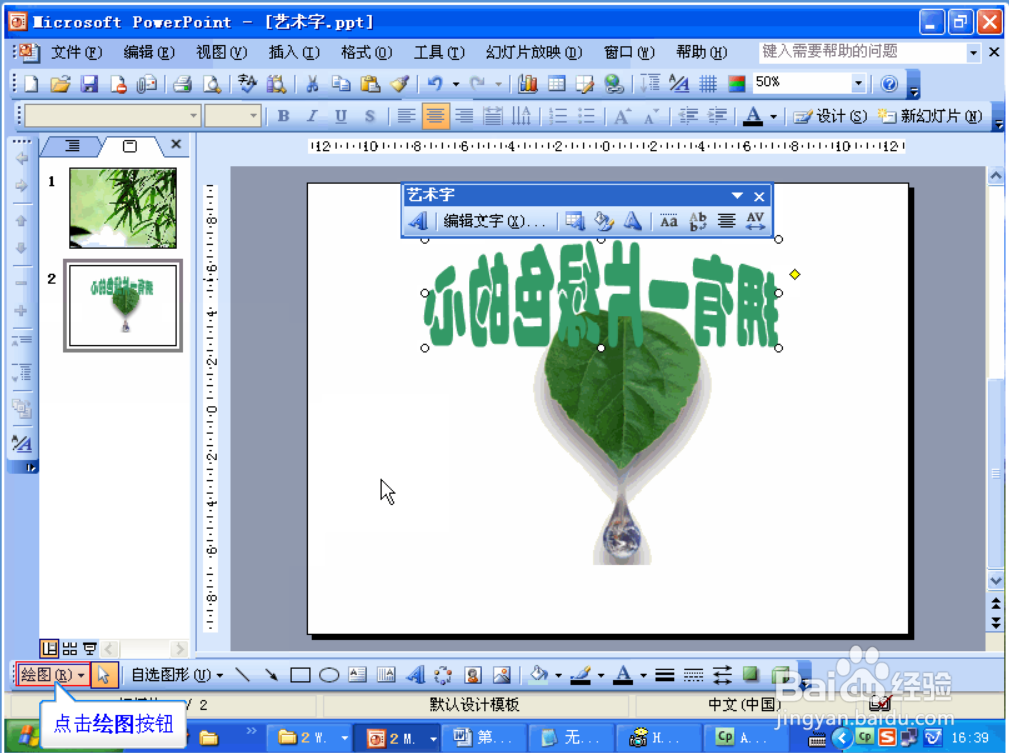The height and width of the screenshot is (753, 1009).
Task: Toggle WordArt Vertical Text
Action: (x=698, y=221)
